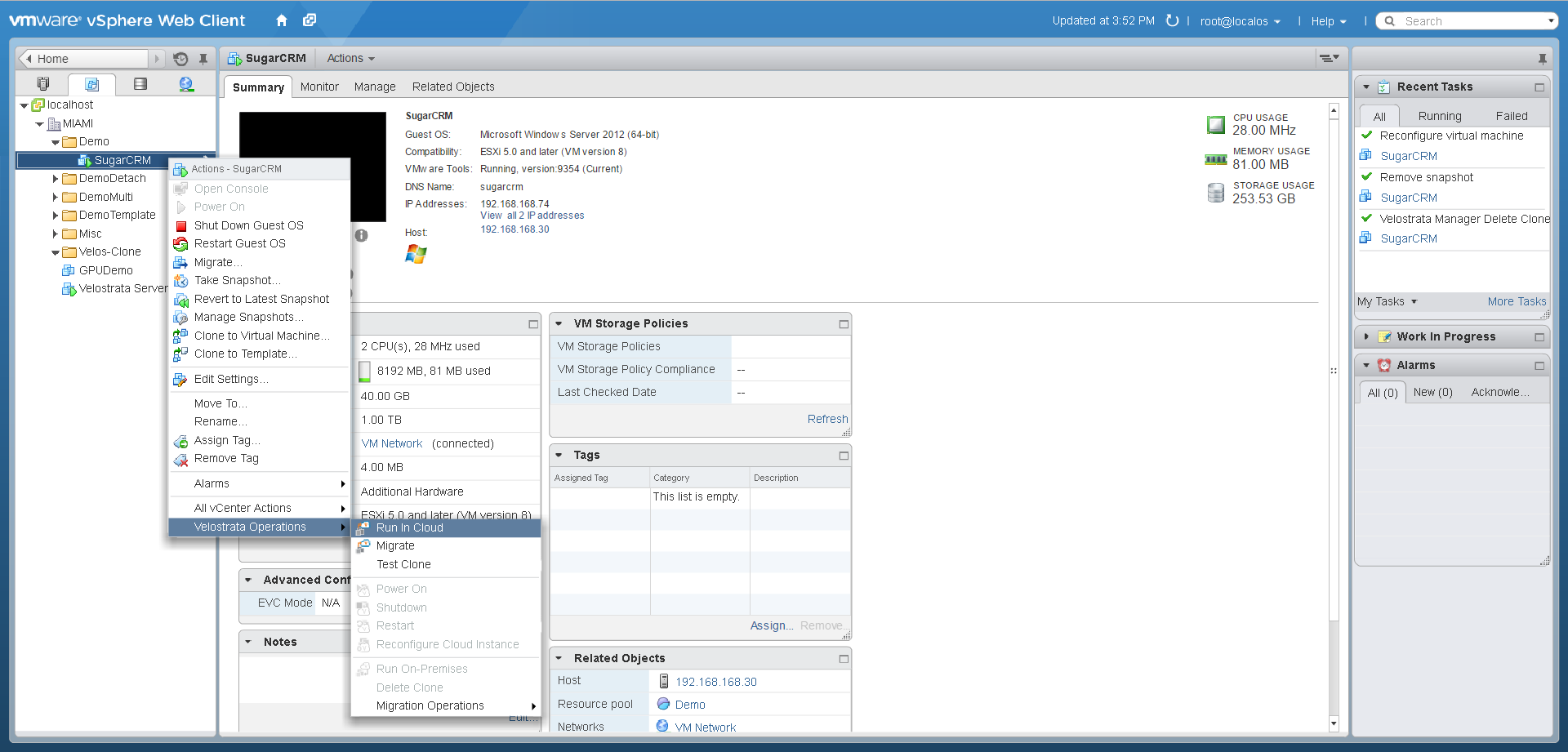This screenshot has width=1568, height=752.
Task: Switch to the Hosts and Clusters view icon
Action: coord(43,83)
